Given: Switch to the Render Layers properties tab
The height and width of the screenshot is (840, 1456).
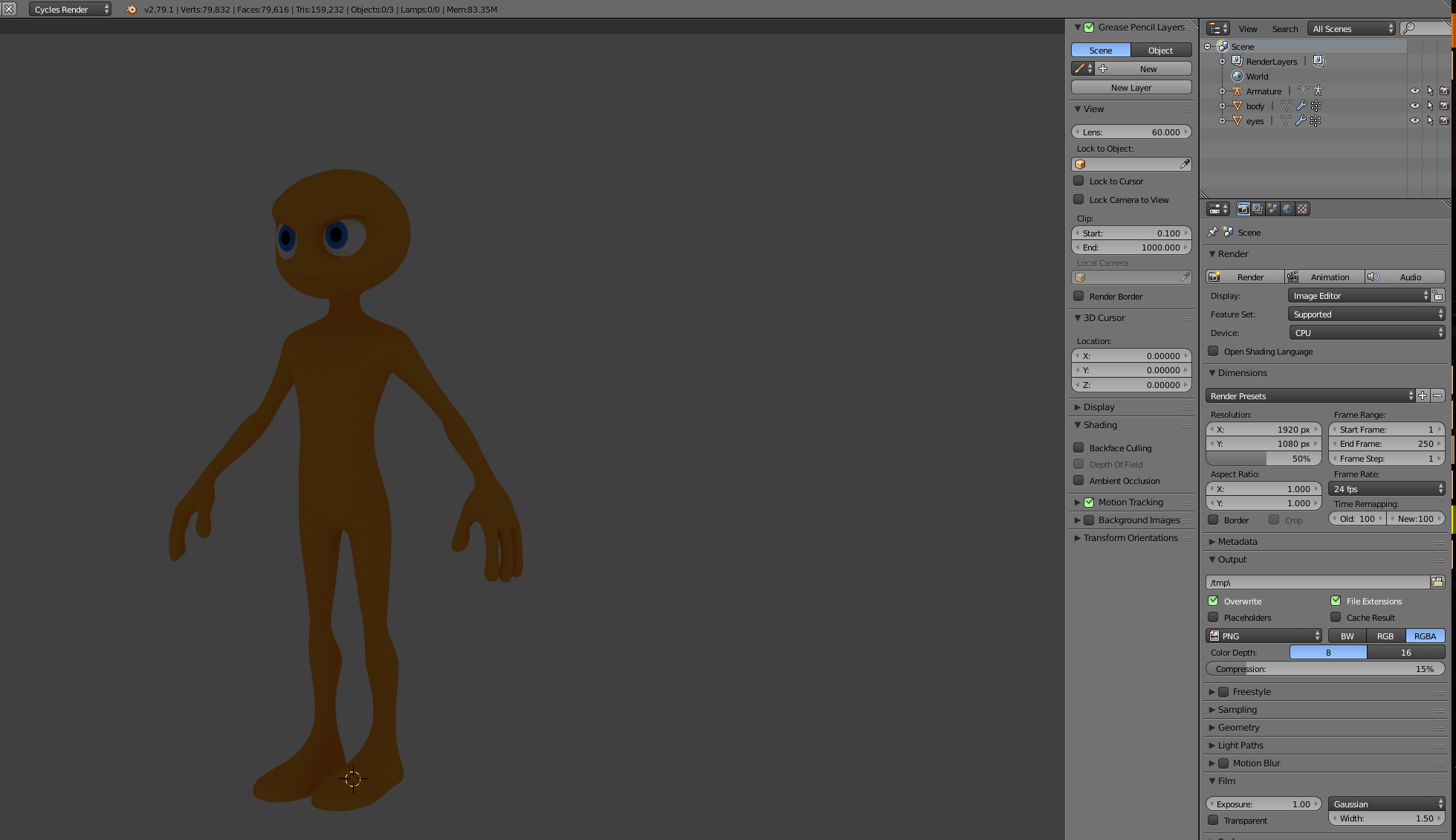Looking at the screenshot, I should tap(1258, 209).
